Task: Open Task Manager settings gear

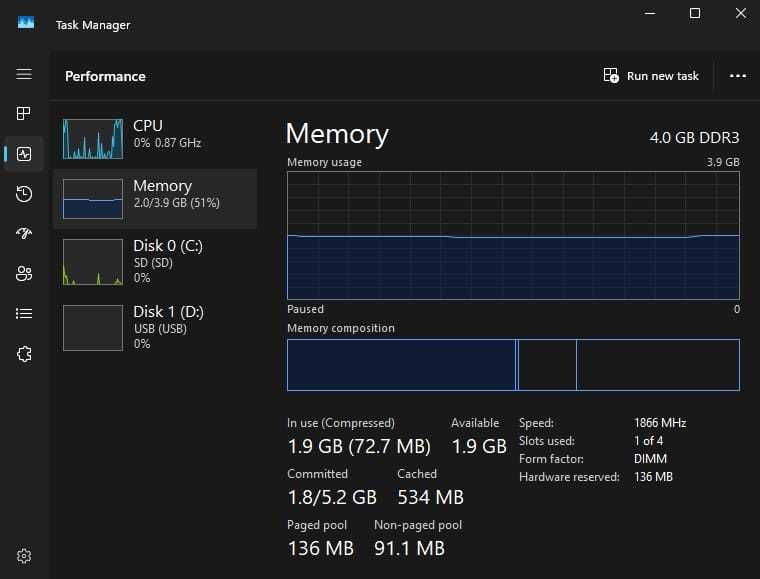Action: click(x=24, y=556)
